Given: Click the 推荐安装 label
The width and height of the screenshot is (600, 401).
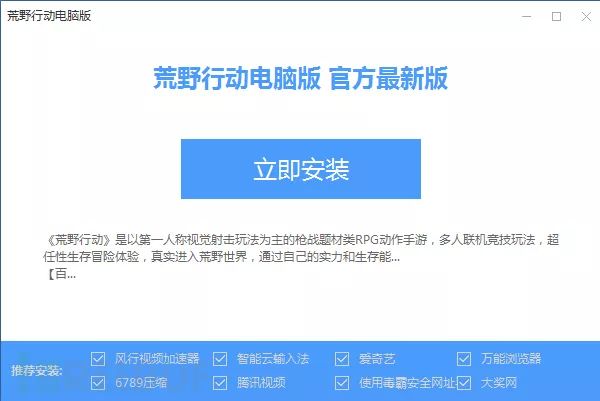Looking at the screenshot, I should 37,370.
